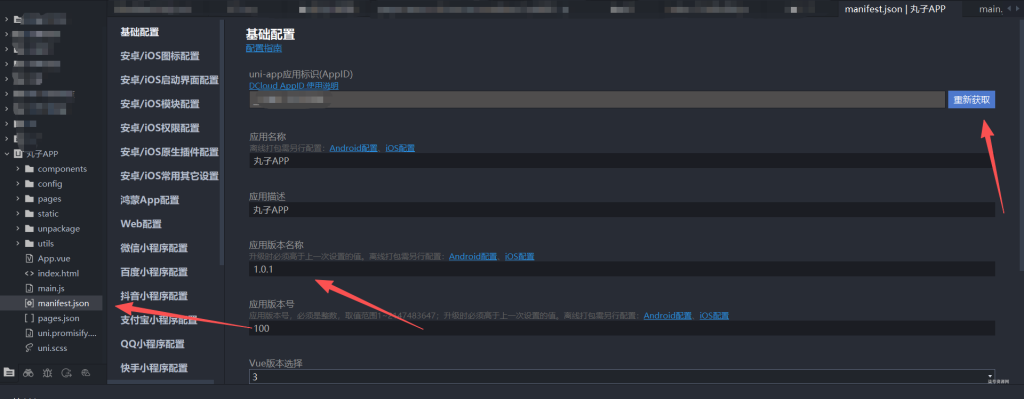The height and width of the screenshot is (399, 1024).
Task: Open Android配置 link under 应用名称
Action: click(353, 148)
